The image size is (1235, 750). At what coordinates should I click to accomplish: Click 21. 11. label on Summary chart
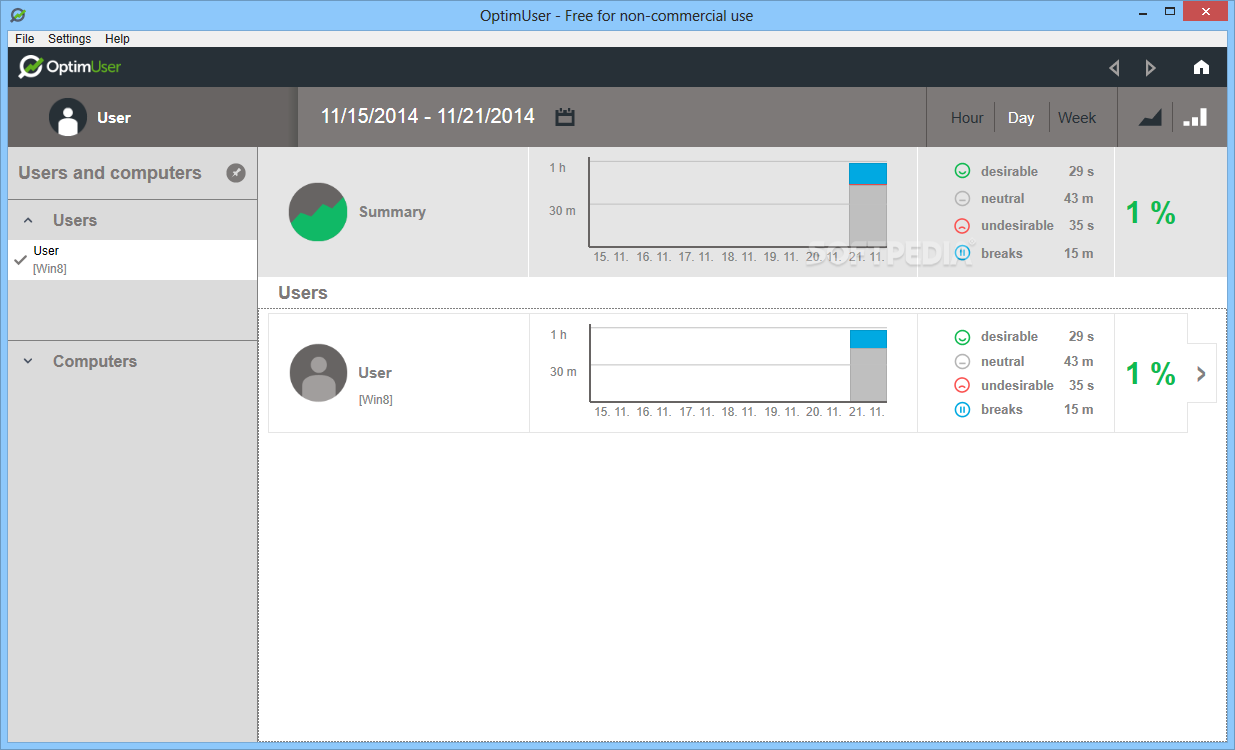(866, 257)
